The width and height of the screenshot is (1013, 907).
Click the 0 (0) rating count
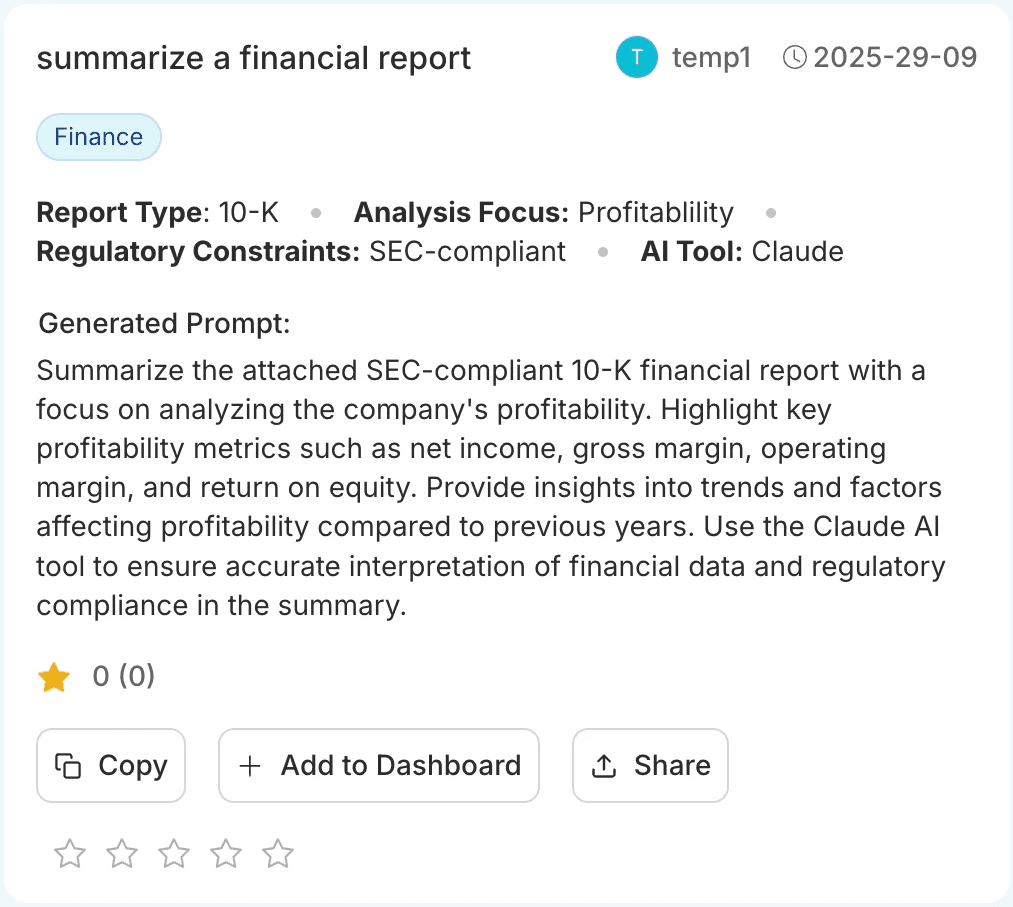click(124, 677)
